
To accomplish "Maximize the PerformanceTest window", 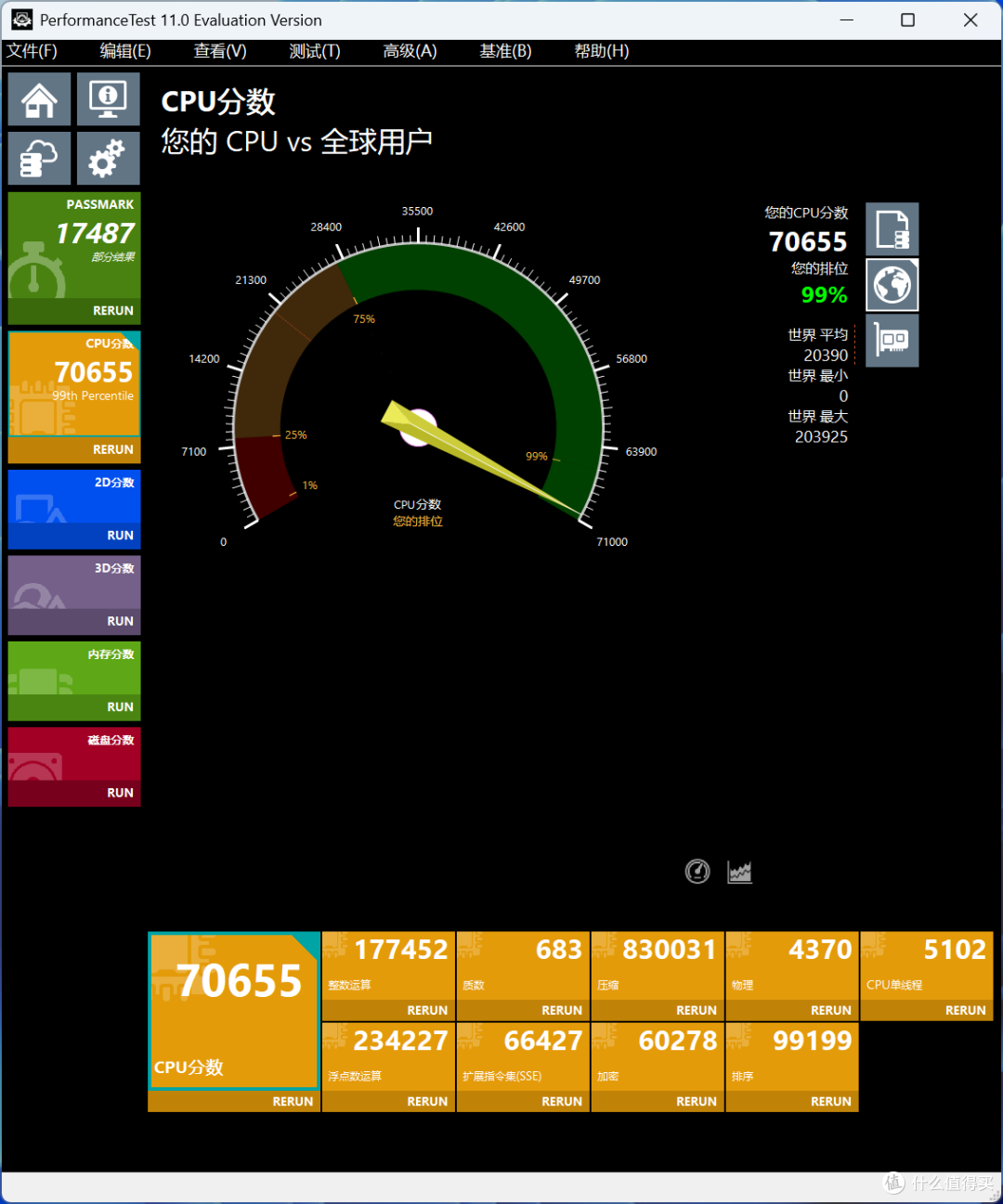I will pyautogui.click(x=908, y=20).
